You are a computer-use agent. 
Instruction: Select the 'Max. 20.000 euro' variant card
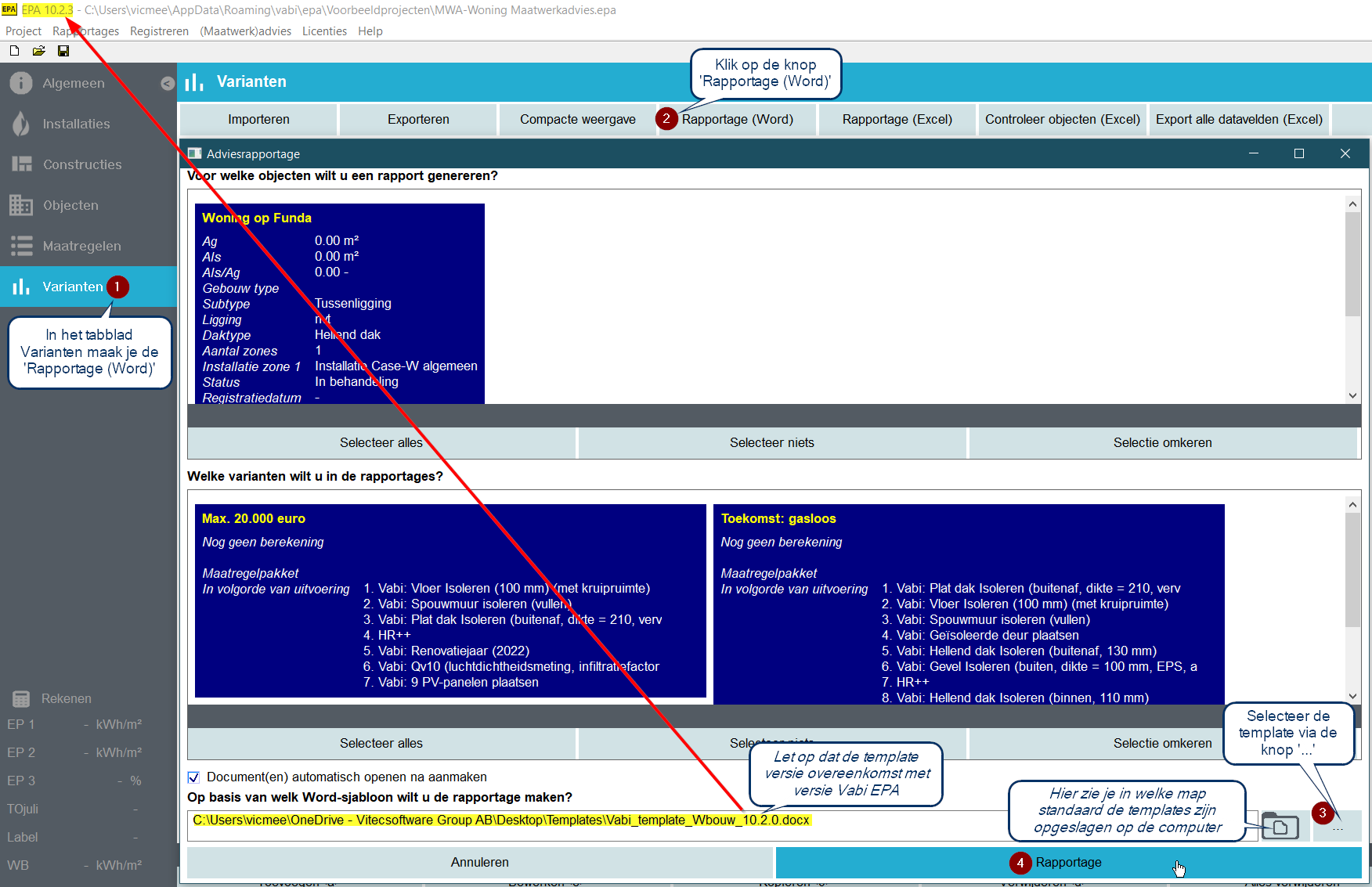(x=450, y=600)
